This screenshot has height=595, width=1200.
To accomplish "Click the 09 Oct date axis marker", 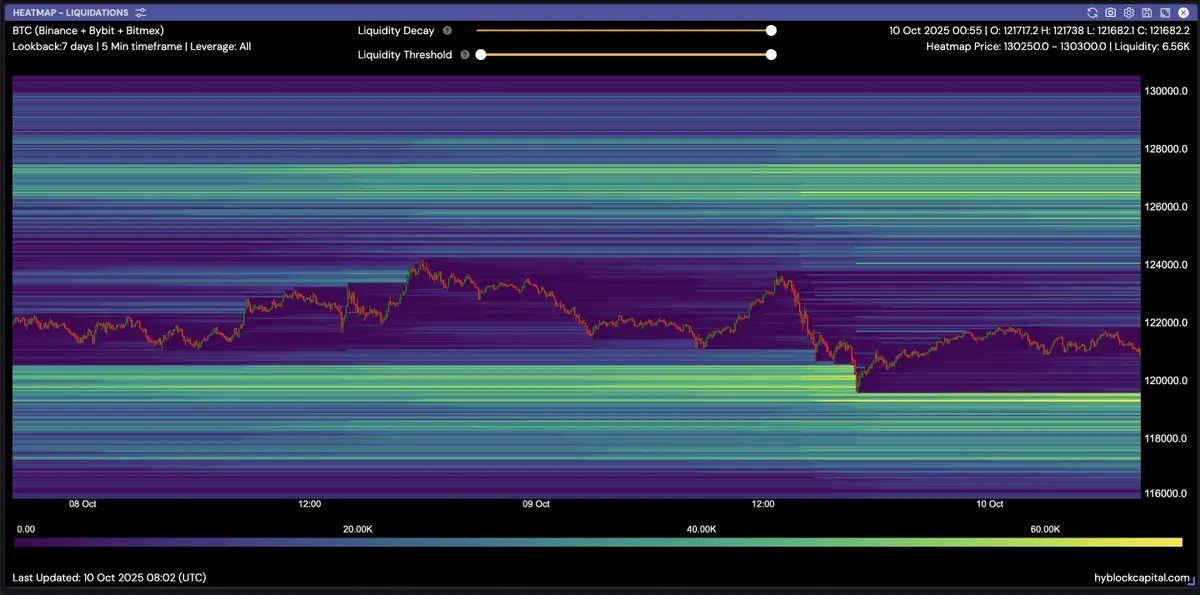I will [x=536, y=504].
